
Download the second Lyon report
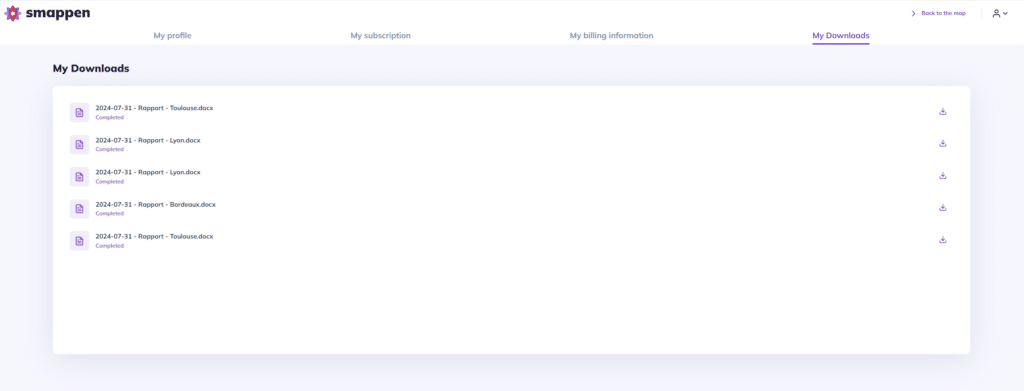coord(942,176)
